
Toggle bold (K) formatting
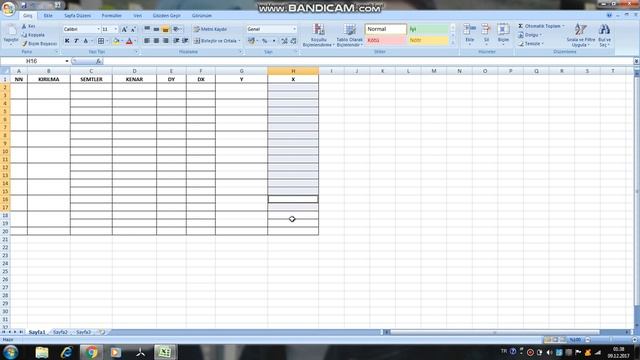tap(67, 41)
